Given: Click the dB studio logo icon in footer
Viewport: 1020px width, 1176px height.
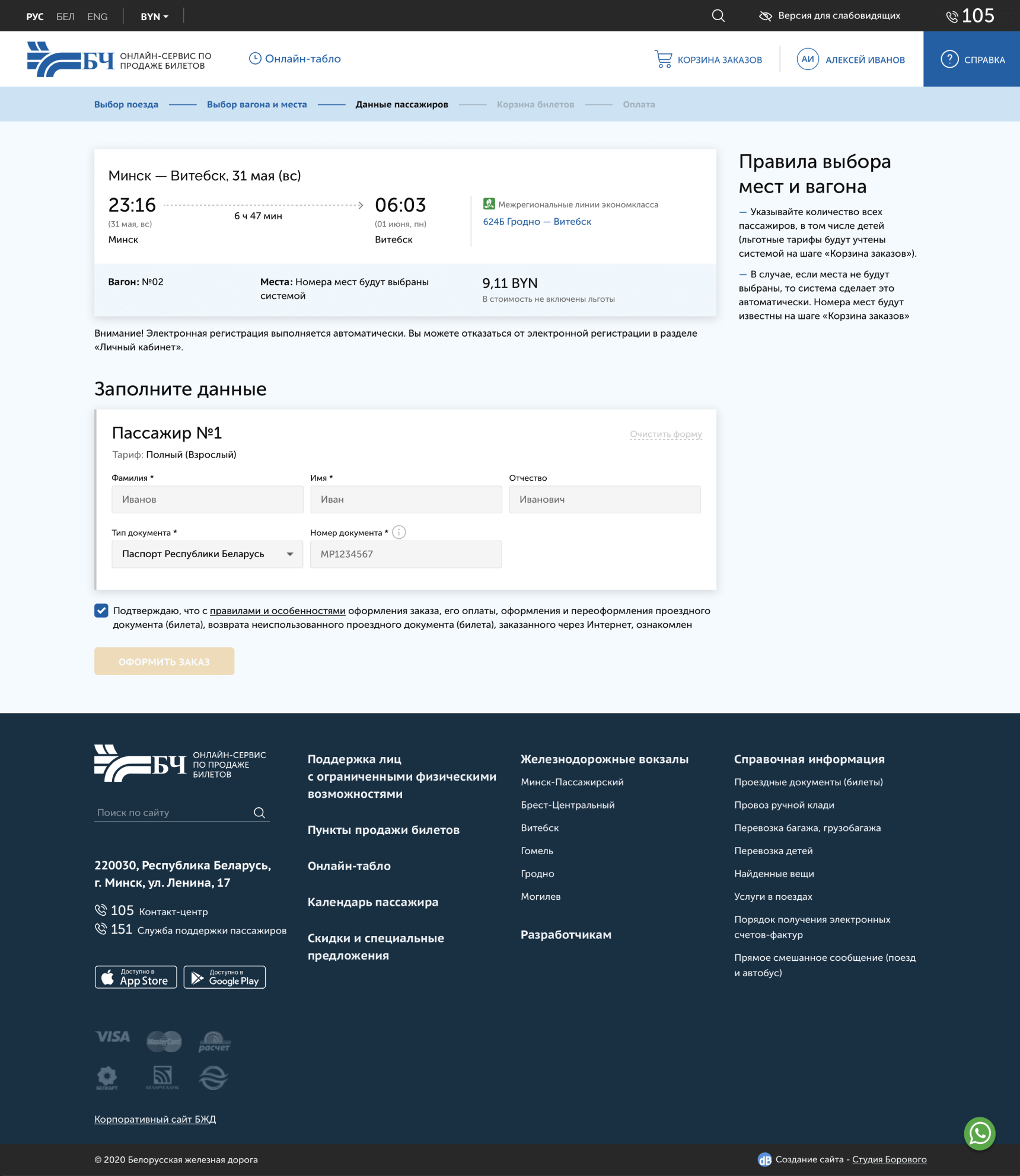Looking at the screenshot, I should [x=765, y=1159].
